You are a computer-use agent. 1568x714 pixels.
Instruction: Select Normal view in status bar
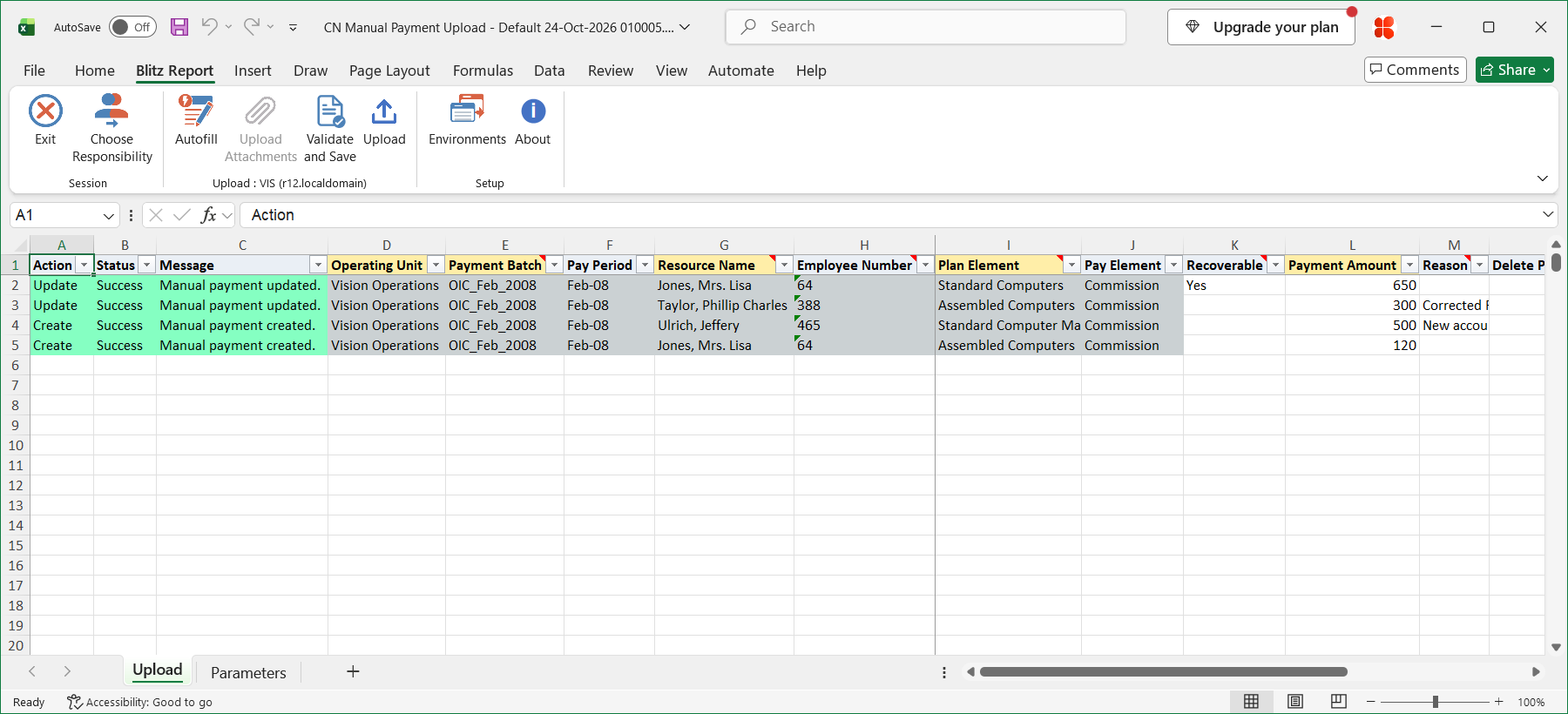point(1252,702)
